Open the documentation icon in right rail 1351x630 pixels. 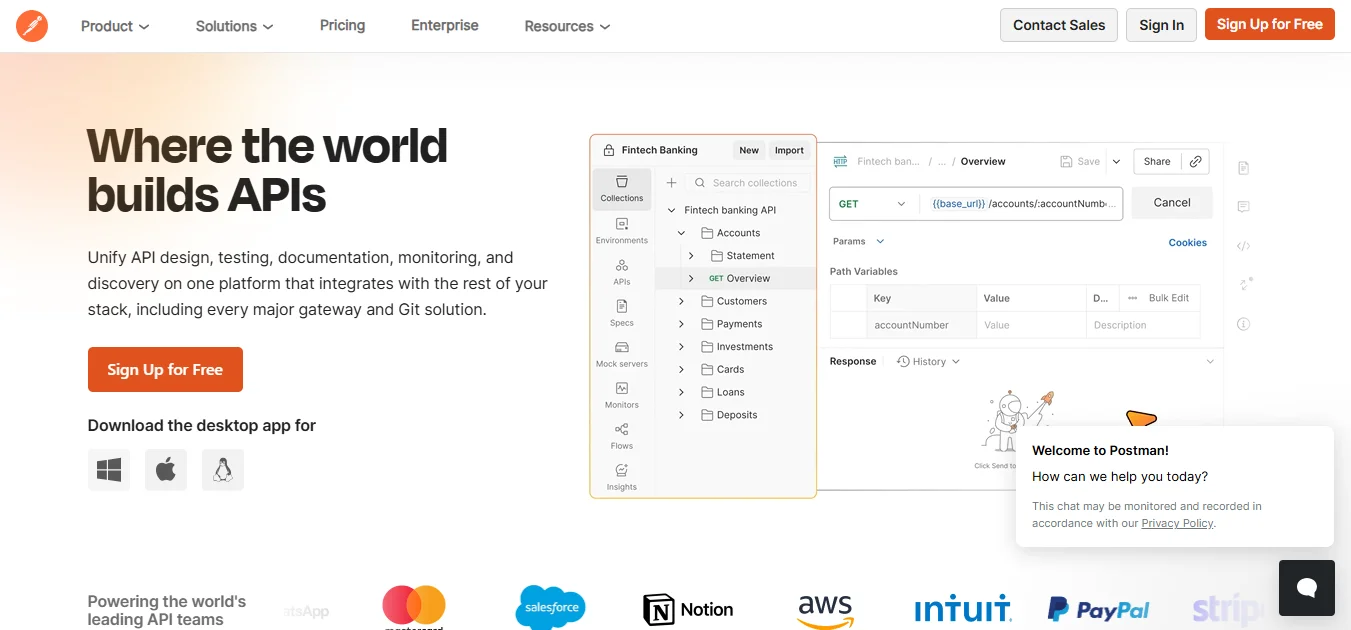tap(1244, 168)
